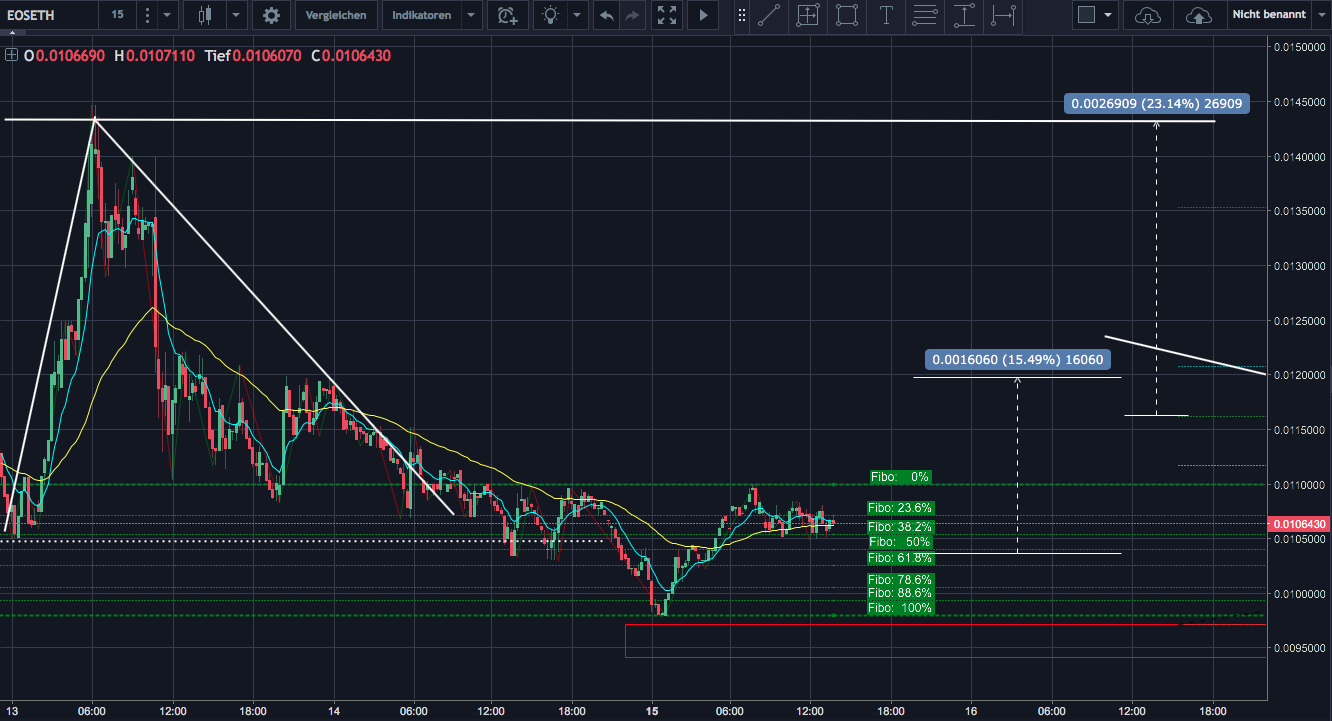Click the Vergleichen button
This screenshot has width=1332, height=721.
coord(337,15)
